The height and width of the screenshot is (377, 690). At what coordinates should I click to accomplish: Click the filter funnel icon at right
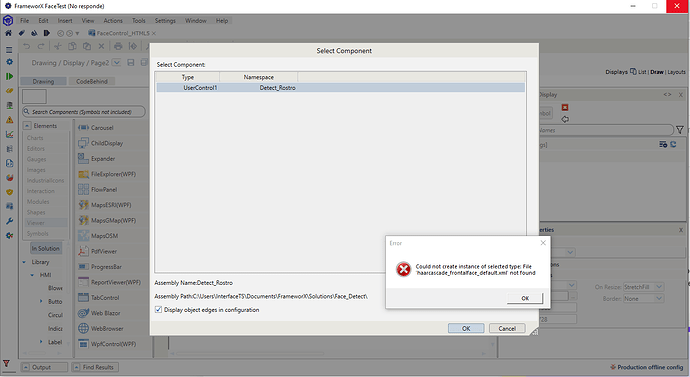(x=680, y=130)
